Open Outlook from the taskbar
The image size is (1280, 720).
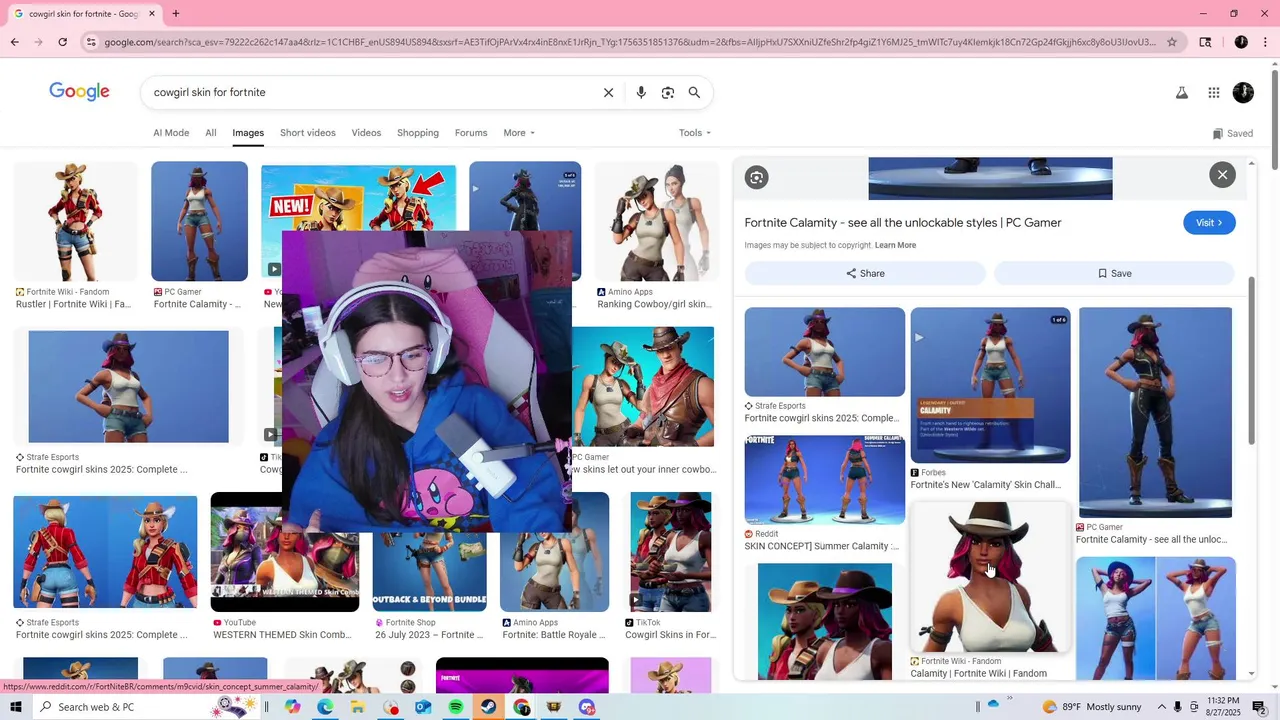point(423,707)
